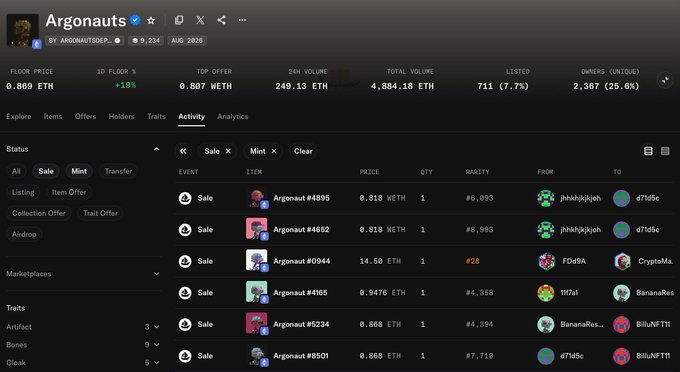Image resolution: width=680 pixels, height=372 pixels.
Task: Click the blue verified badge beside Argonauts
Action: point(135,20)
